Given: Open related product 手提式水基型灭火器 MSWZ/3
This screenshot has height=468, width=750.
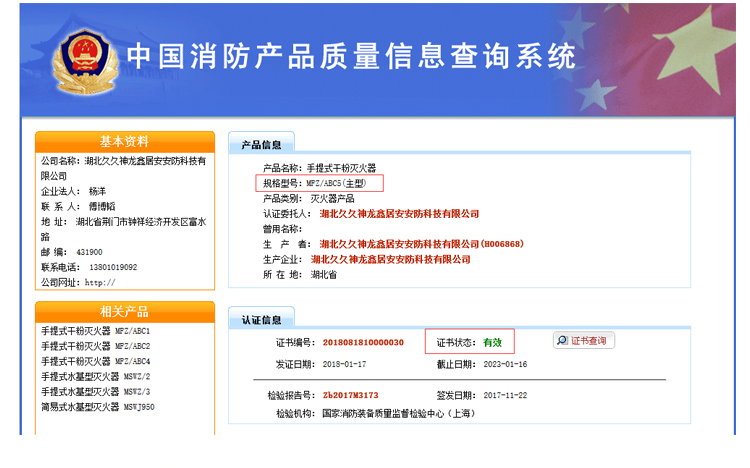Looking at the screenshot, I should click(95, 392).
